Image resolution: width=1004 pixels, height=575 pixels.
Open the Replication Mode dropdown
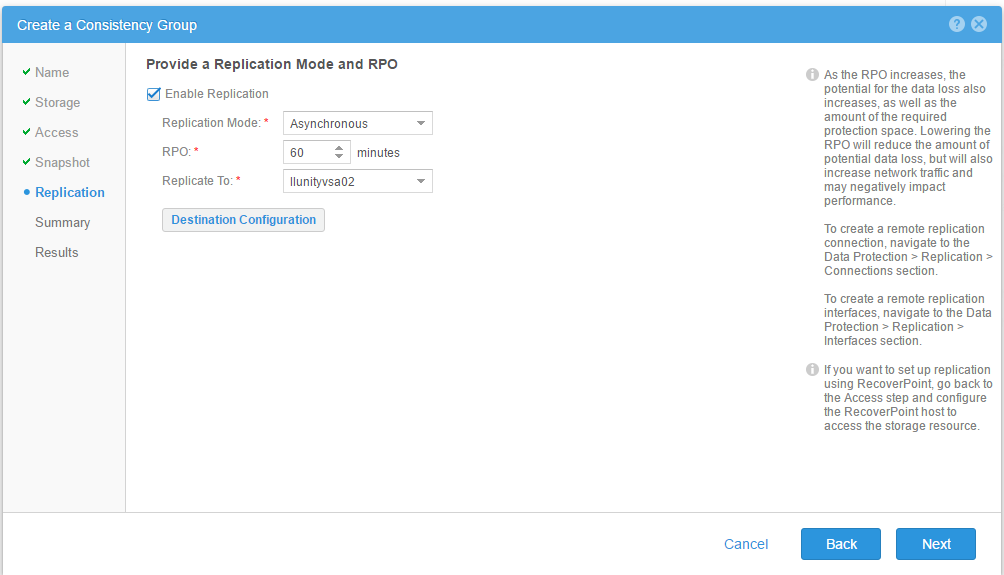tap(357, 123)
